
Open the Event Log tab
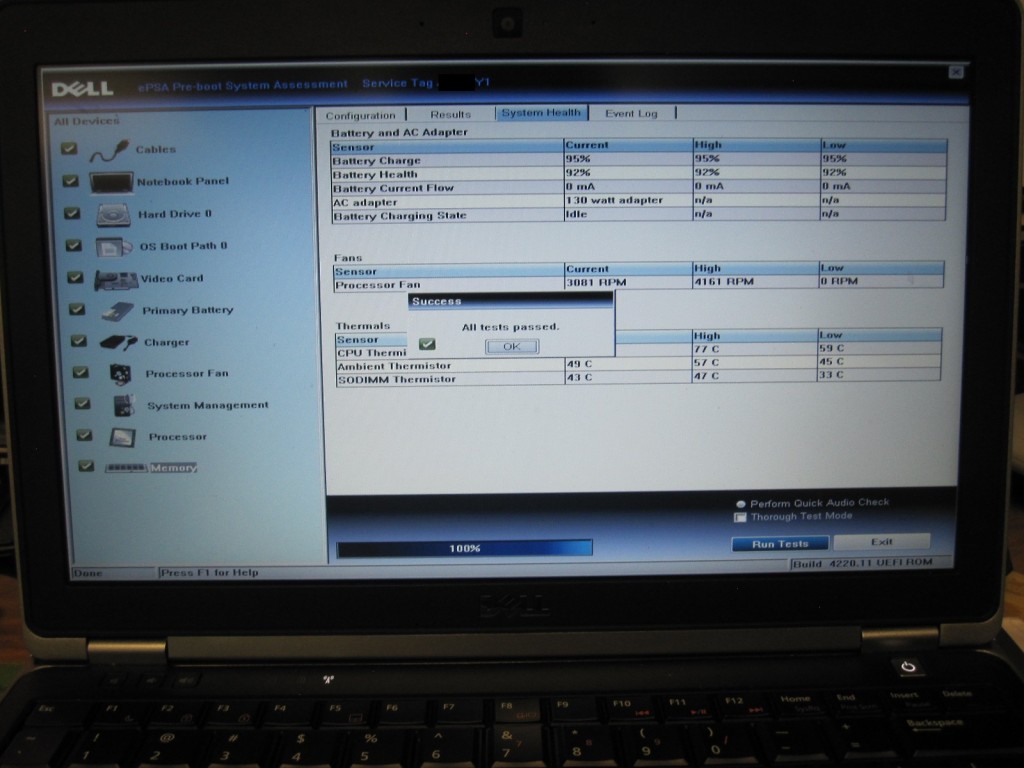click(x=631, y=113)
